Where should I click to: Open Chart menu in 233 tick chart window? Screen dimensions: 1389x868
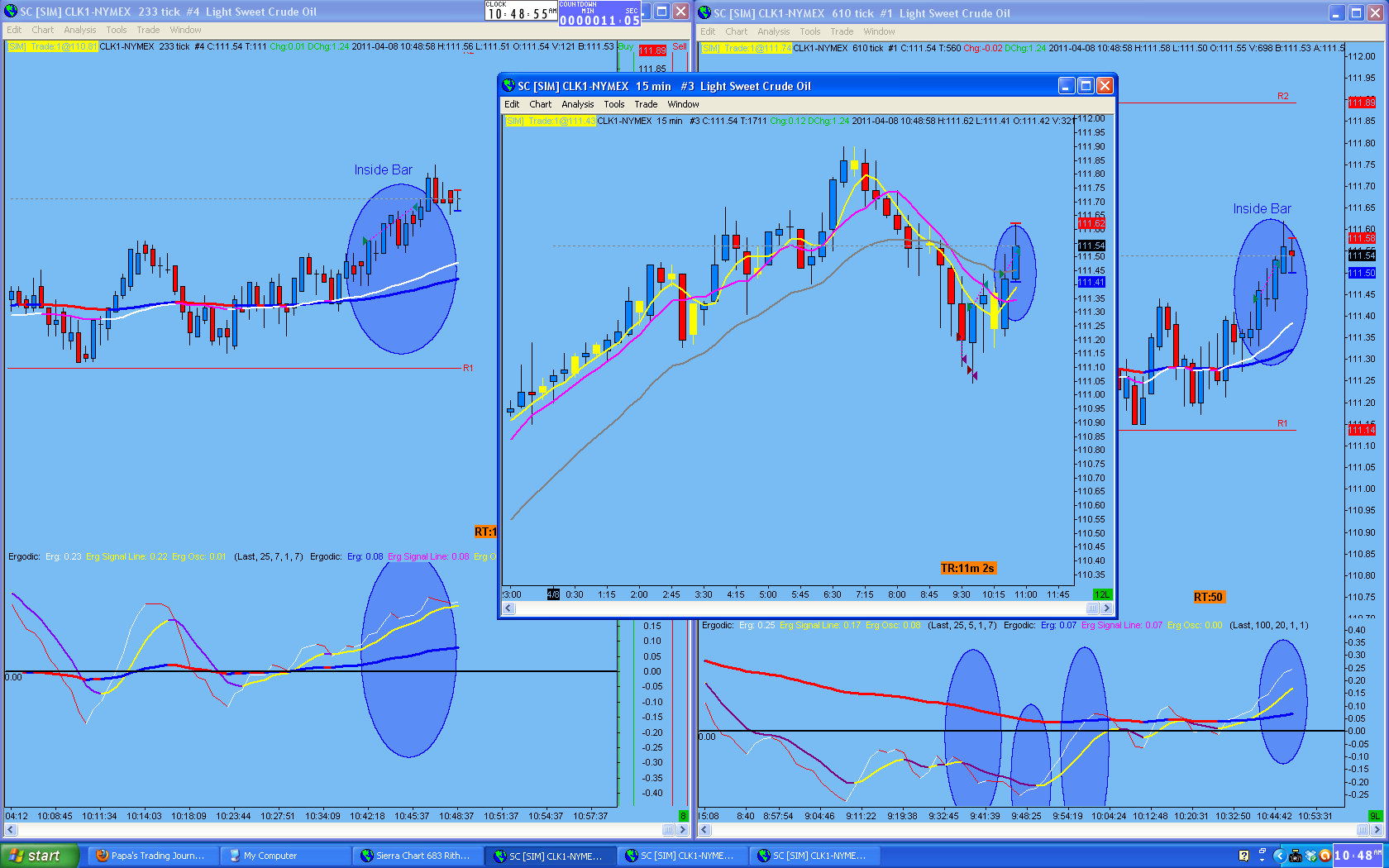pos(43,30)
